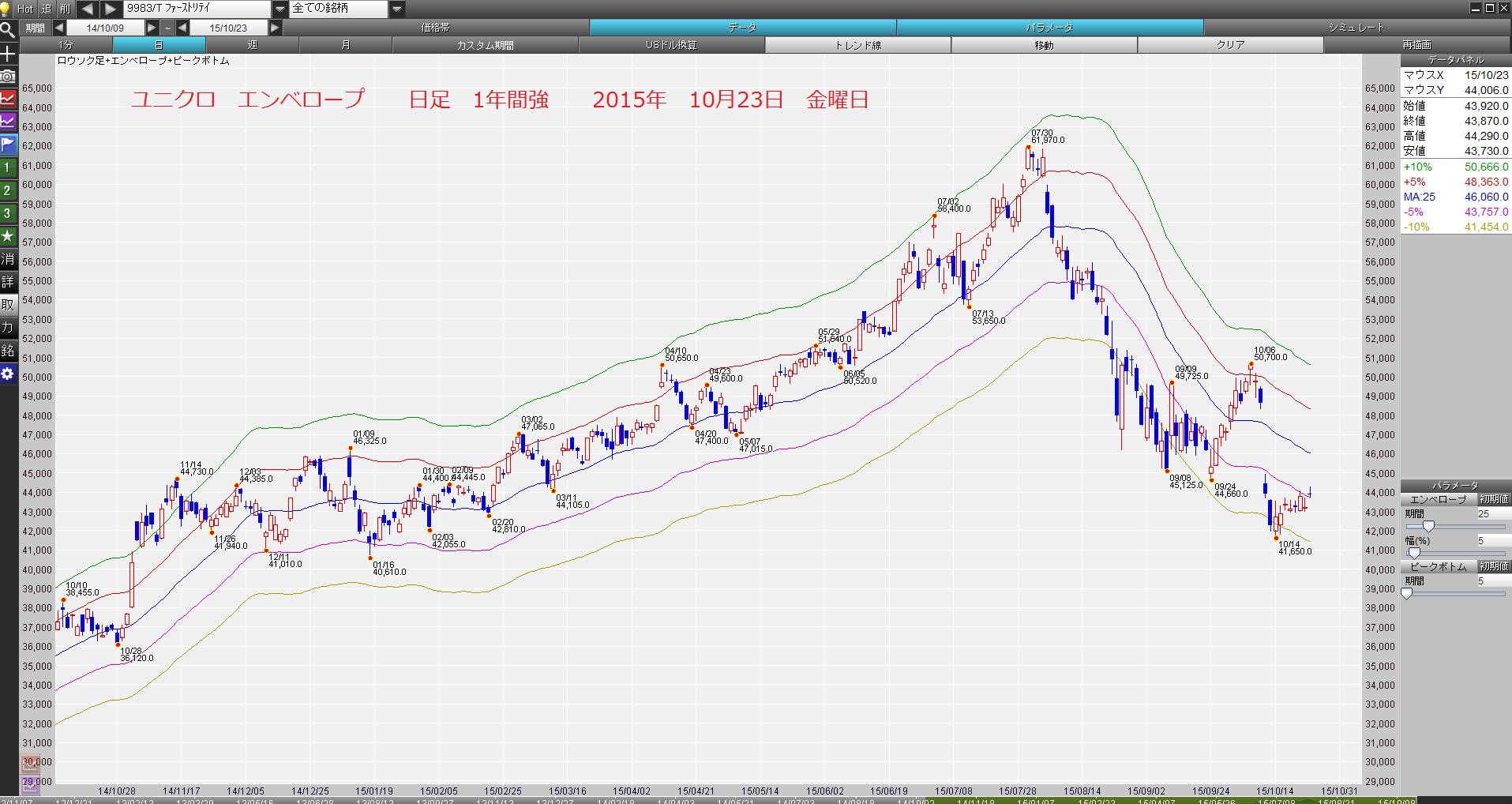The width and height of the screenshot is (1512, 804).
Task: Click the 追 (add) button
Action: coord(47,9)
